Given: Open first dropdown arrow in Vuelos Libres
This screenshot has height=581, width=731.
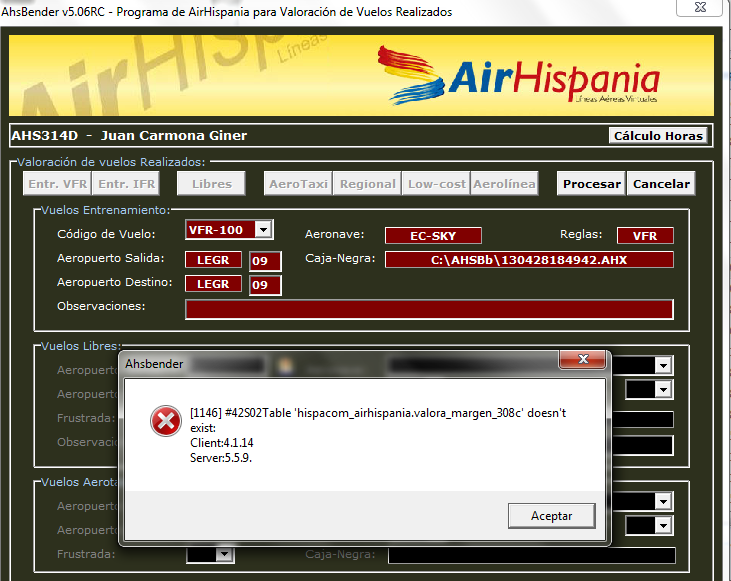Looking at the screenshot, I should pyautogui.click(x=663, y=366).
